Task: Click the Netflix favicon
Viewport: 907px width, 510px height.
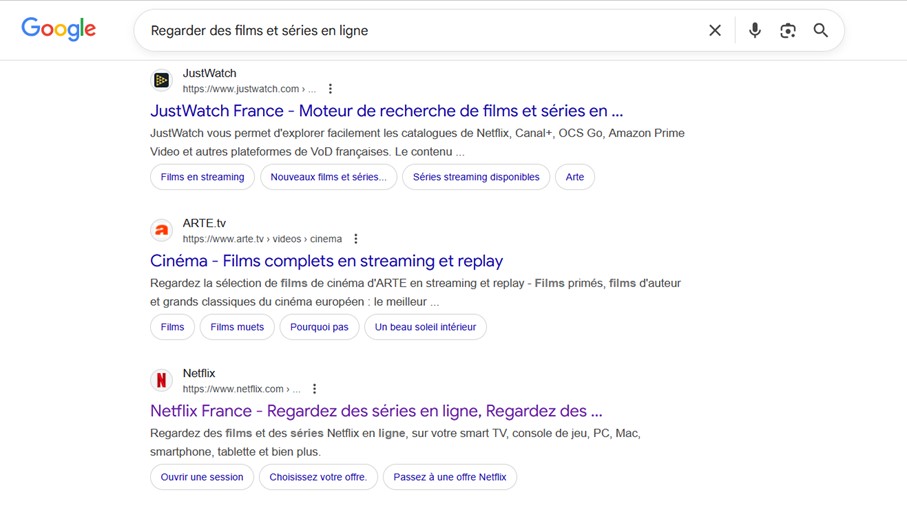Action: [161, 381]
